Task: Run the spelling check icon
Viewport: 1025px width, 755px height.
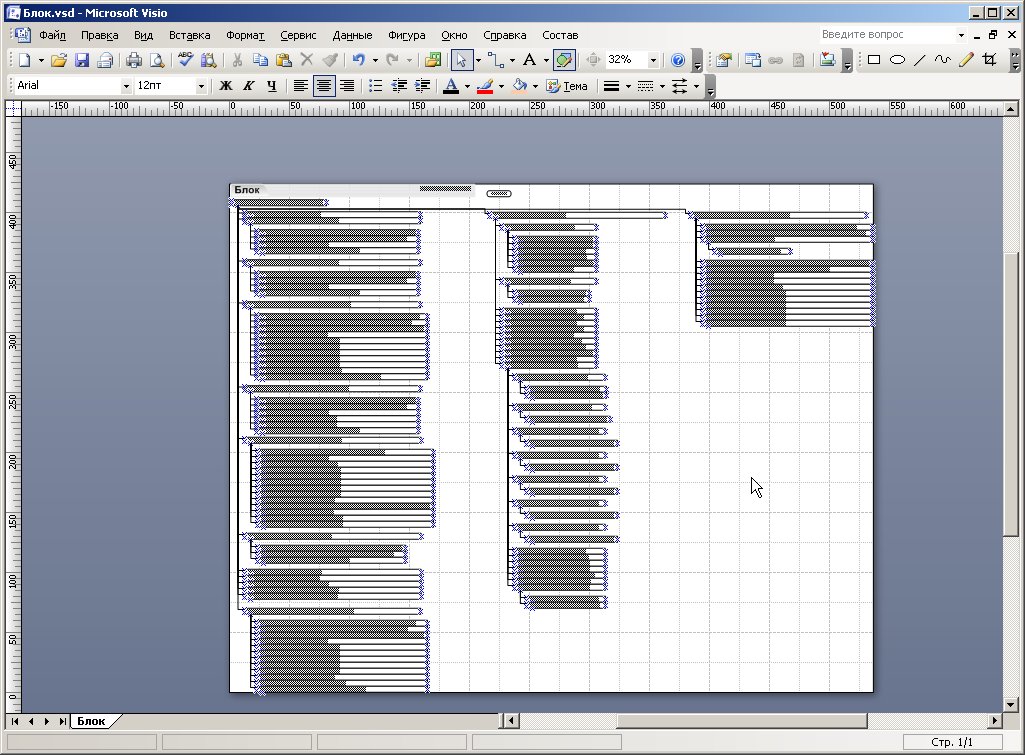Action: [186, 60]
